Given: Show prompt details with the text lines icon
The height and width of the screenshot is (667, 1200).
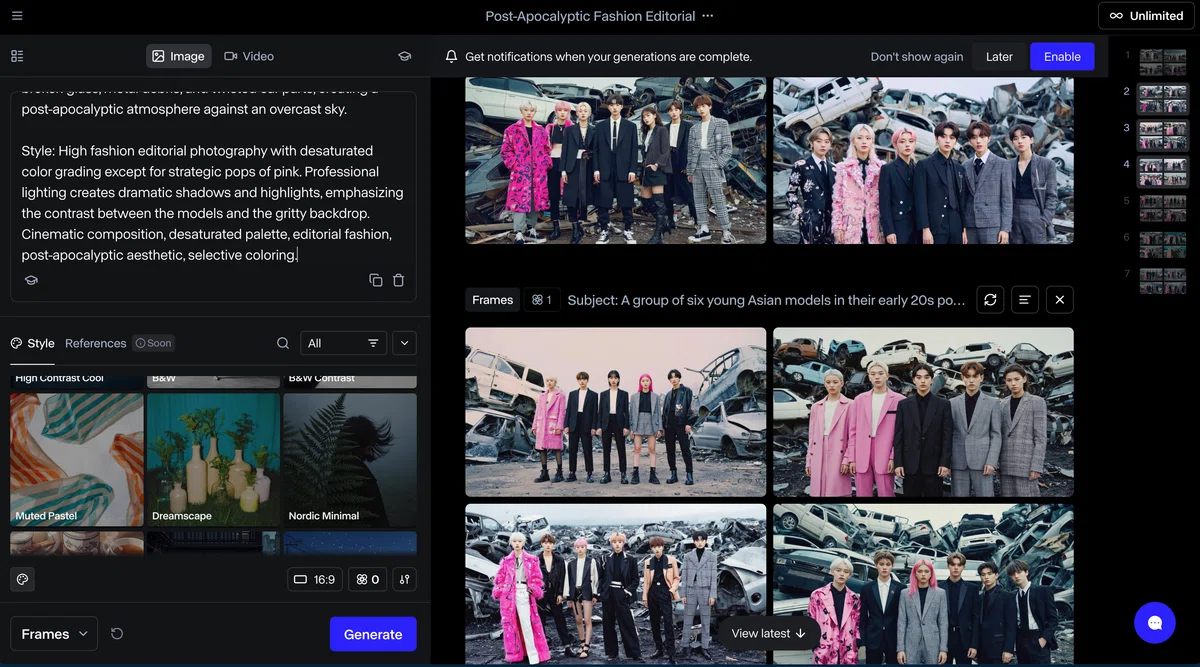Looking at the screenshot, I should click(x=1024, y=299).
